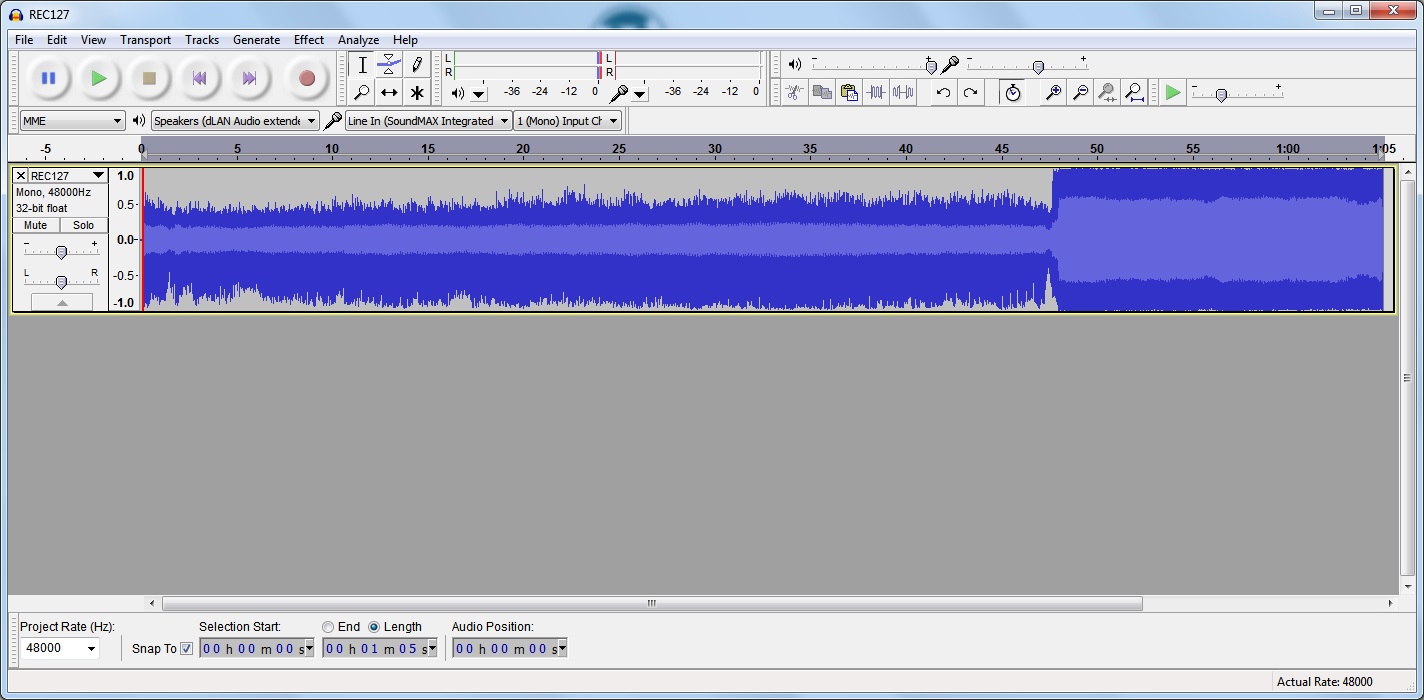Screen dimensions: 1424x700
Task: Start playback with the Play button
Action: [98, 78]
